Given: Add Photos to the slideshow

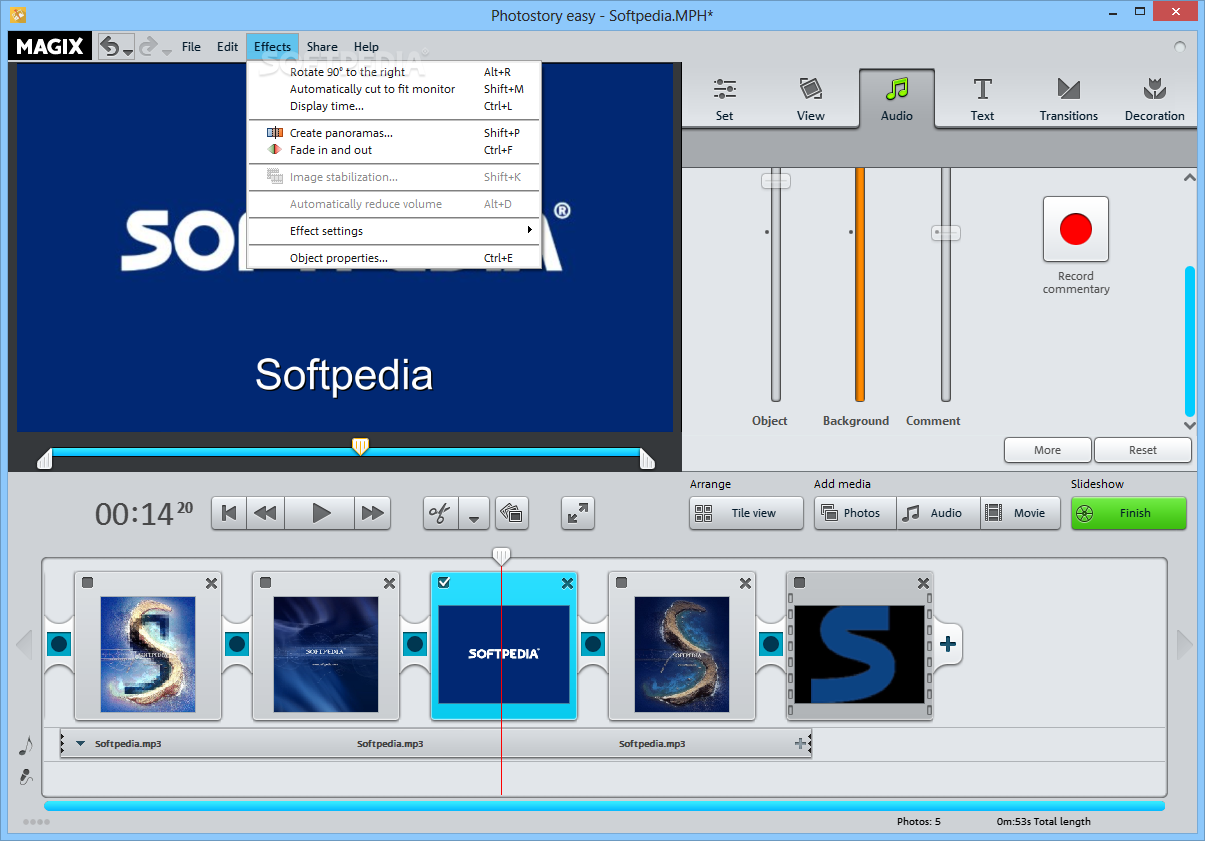Looking at the screenshot, I should coord(855,513).
